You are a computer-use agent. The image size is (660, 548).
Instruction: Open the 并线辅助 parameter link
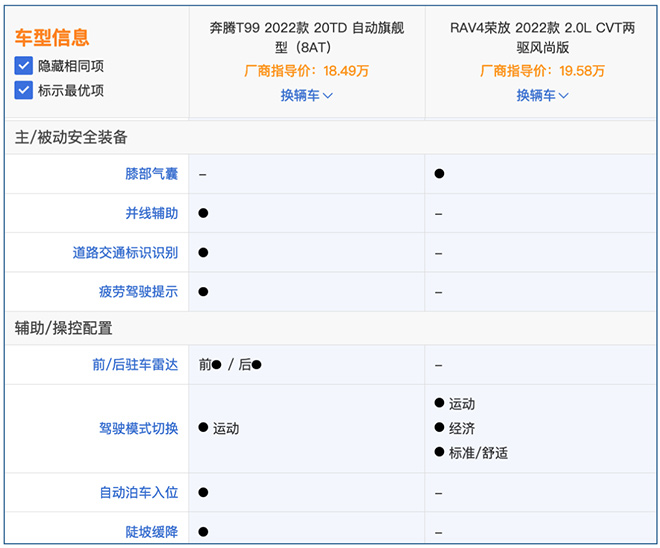[x=152, y=213]
